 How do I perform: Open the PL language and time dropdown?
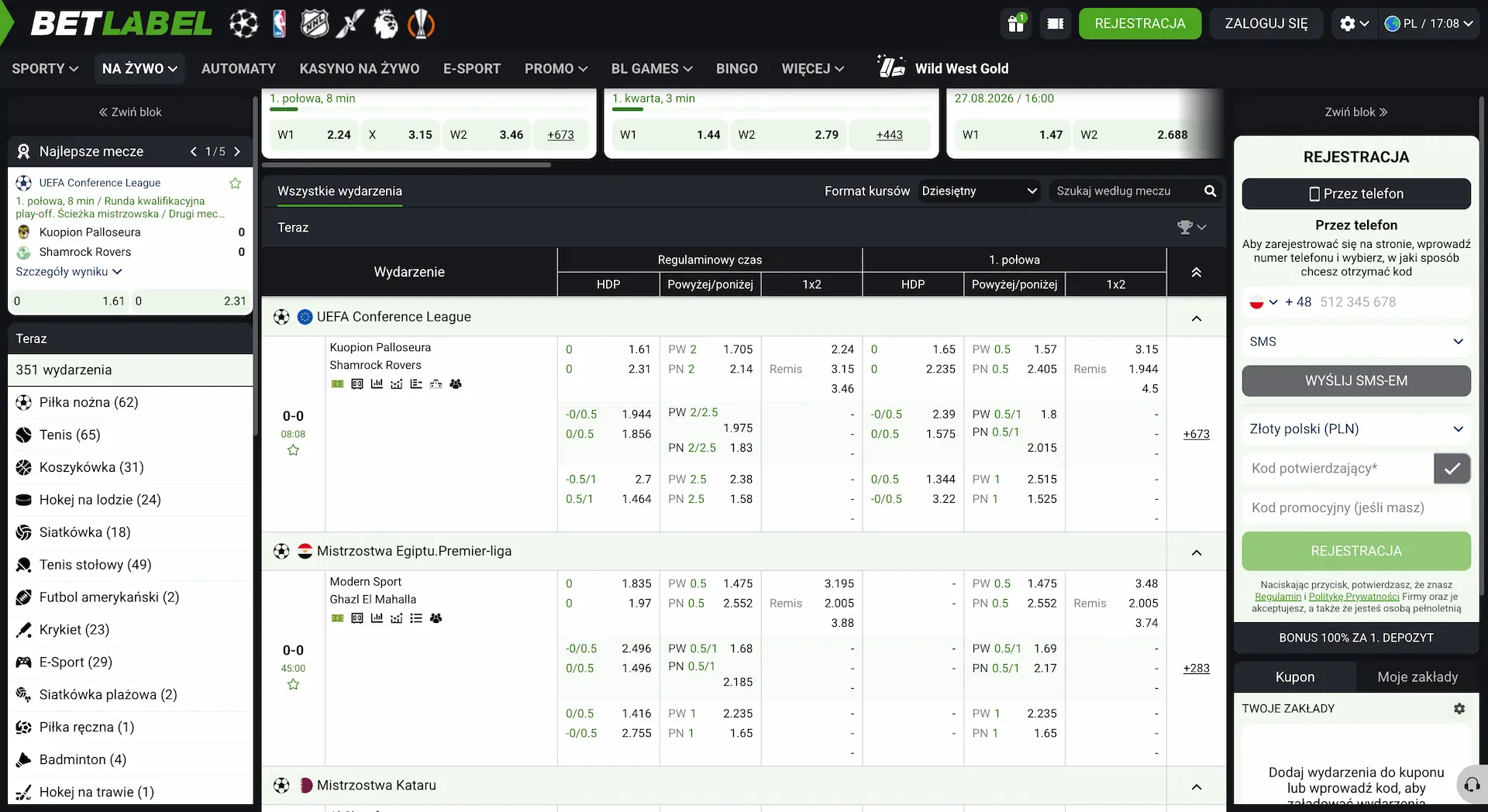[x=1428, y=23]
